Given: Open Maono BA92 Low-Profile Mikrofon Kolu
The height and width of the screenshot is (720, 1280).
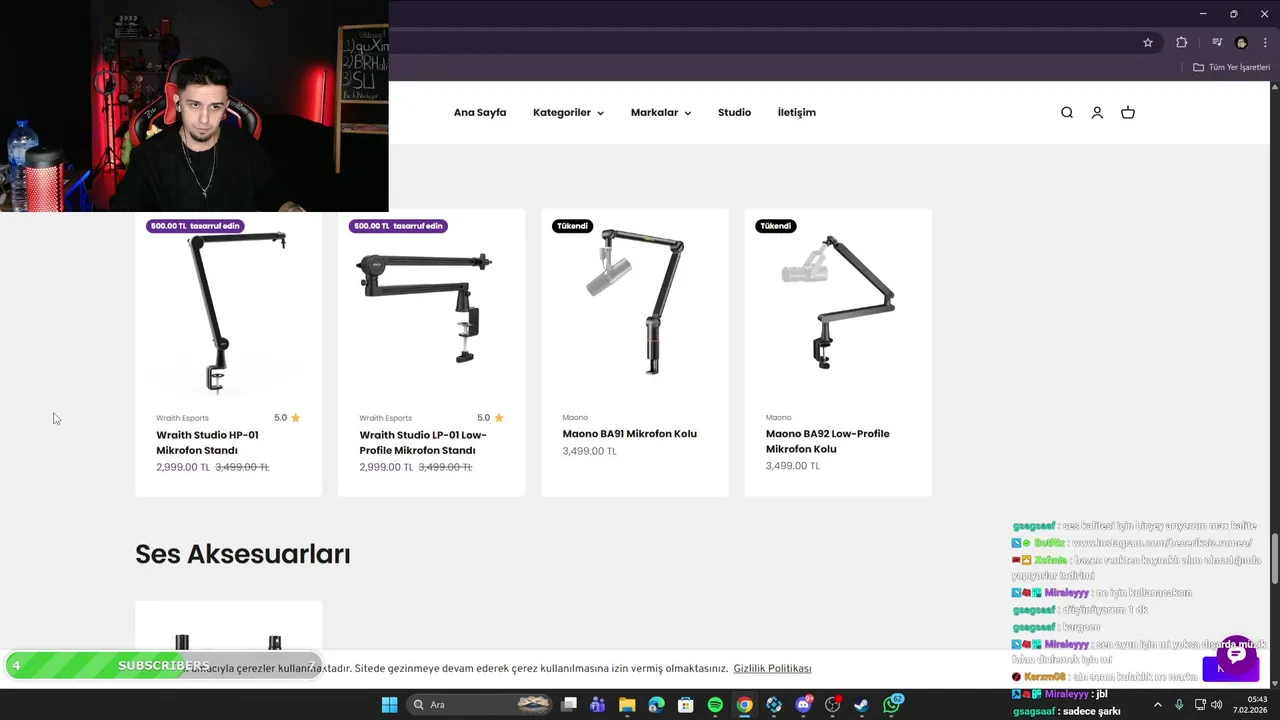Looking at the screenshot, I should click(827, 441).
